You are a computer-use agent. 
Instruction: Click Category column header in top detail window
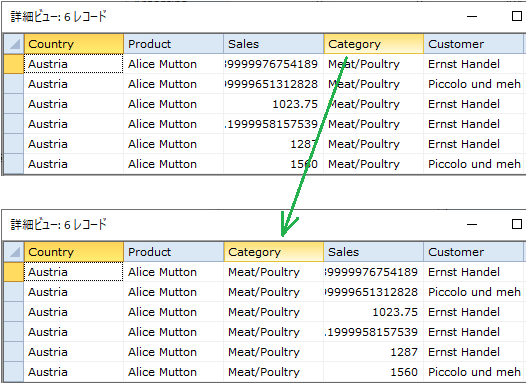tap(374, 44)
